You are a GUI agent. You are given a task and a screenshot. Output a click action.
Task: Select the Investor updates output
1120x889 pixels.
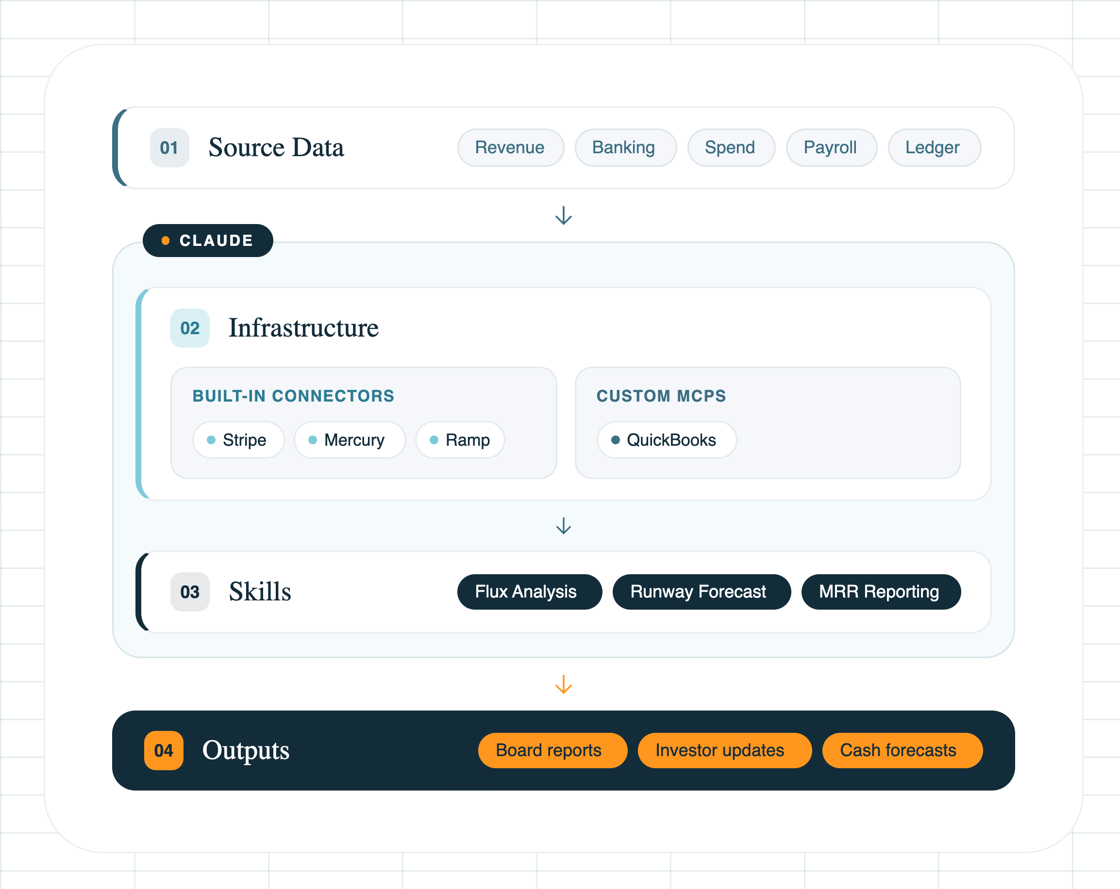[x=724, y=750]
